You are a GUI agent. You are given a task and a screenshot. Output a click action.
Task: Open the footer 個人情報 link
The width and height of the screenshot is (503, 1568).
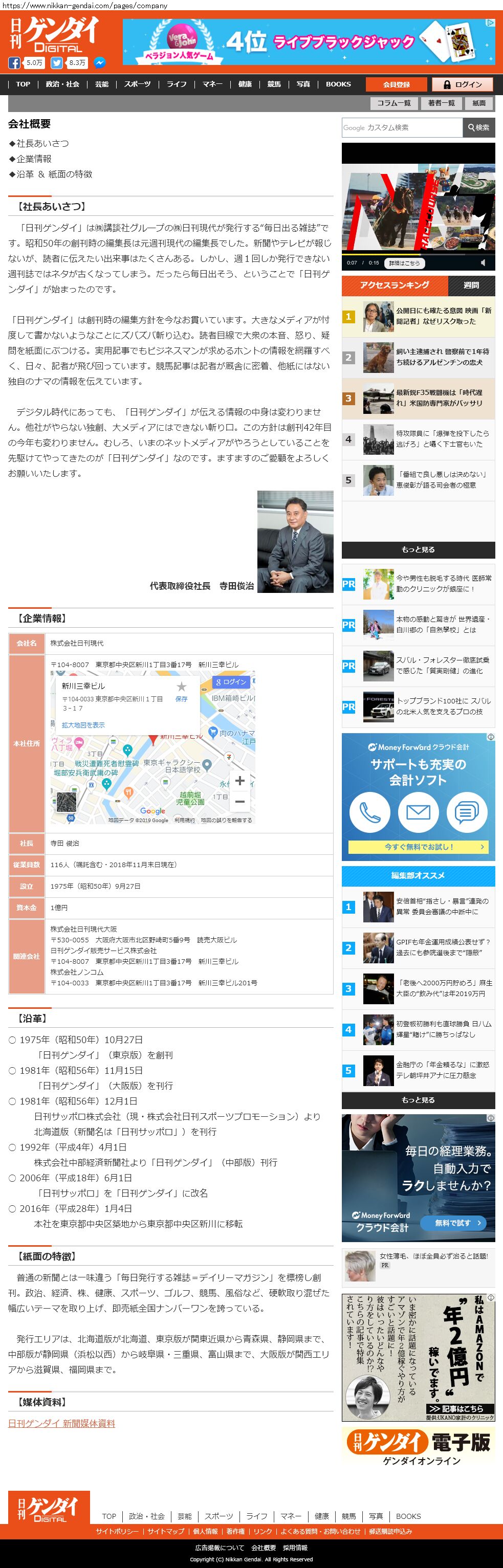[x=205, y=1531]
